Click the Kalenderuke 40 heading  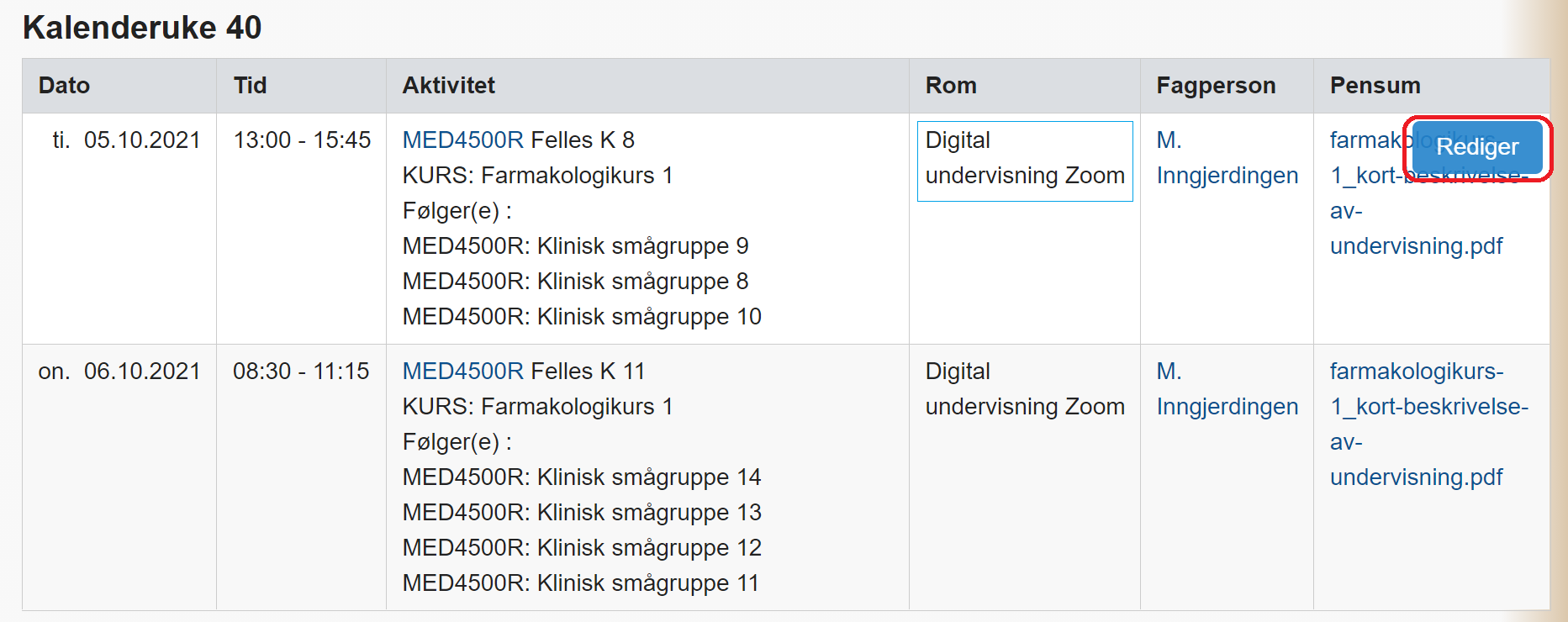142,27
